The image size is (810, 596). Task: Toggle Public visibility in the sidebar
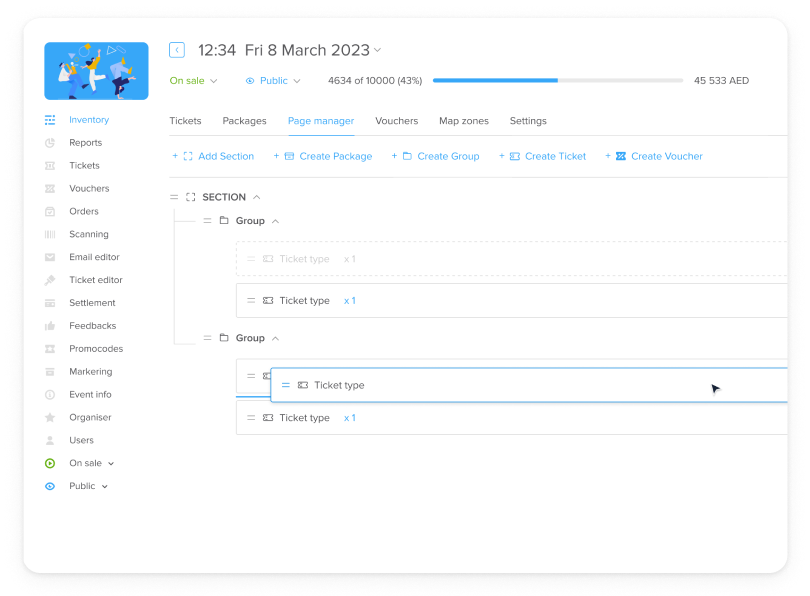point(80,486)
